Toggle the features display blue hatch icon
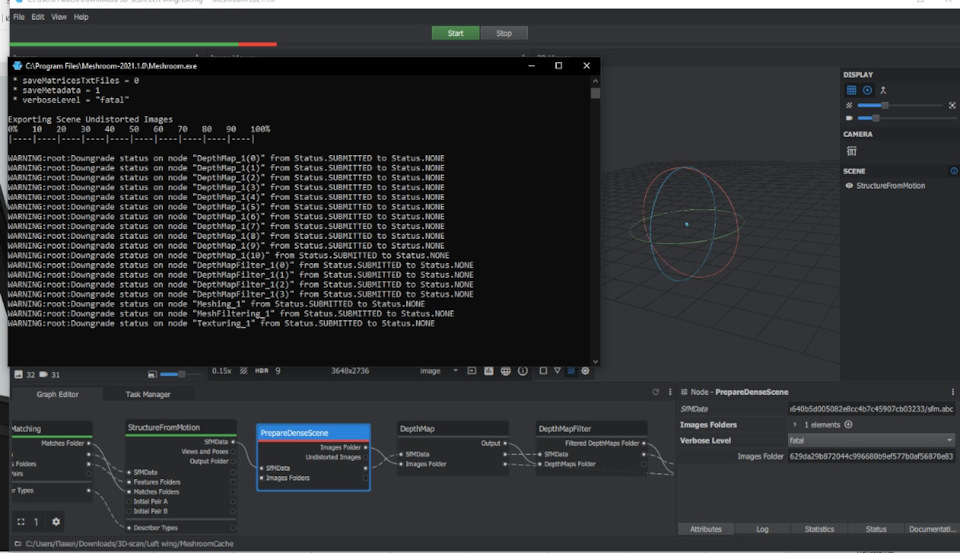 pyautogui.click(x=571, y=371)
